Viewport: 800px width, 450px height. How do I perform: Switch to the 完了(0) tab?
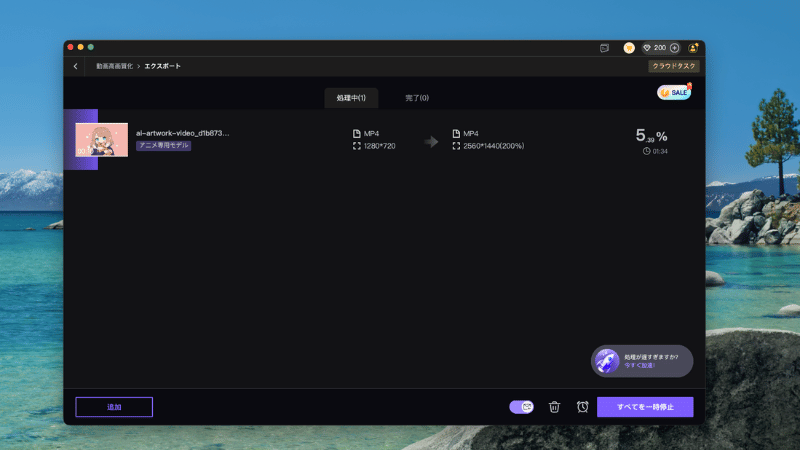tap(417, 98)
